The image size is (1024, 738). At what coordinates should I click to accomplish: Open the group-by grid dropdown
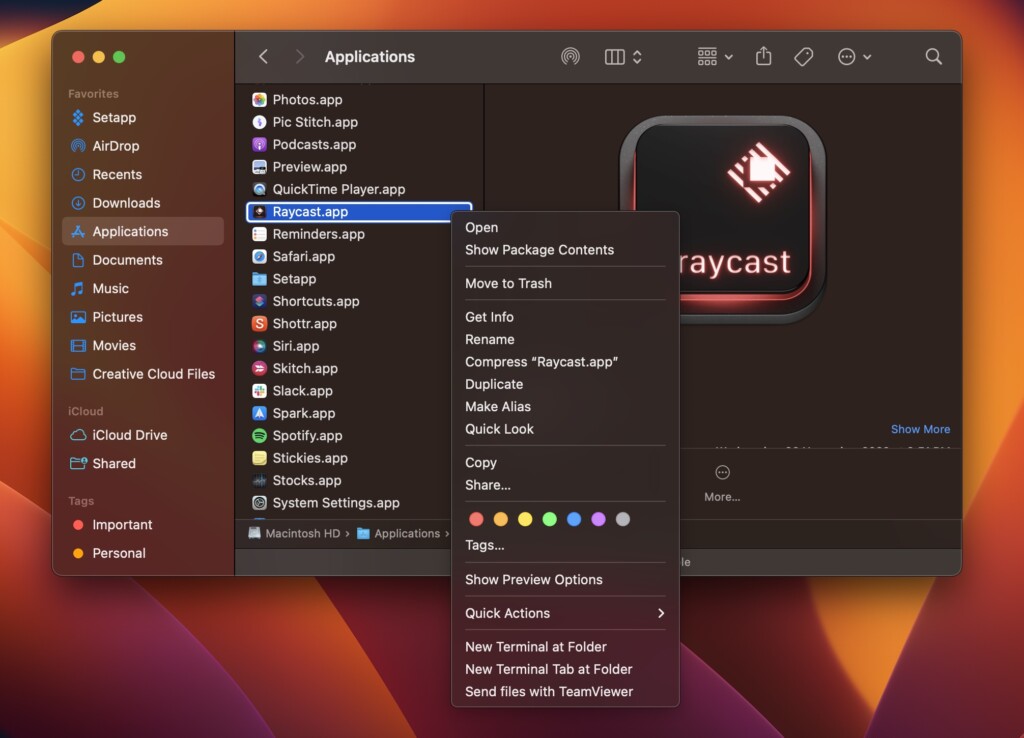click(715, 57)
